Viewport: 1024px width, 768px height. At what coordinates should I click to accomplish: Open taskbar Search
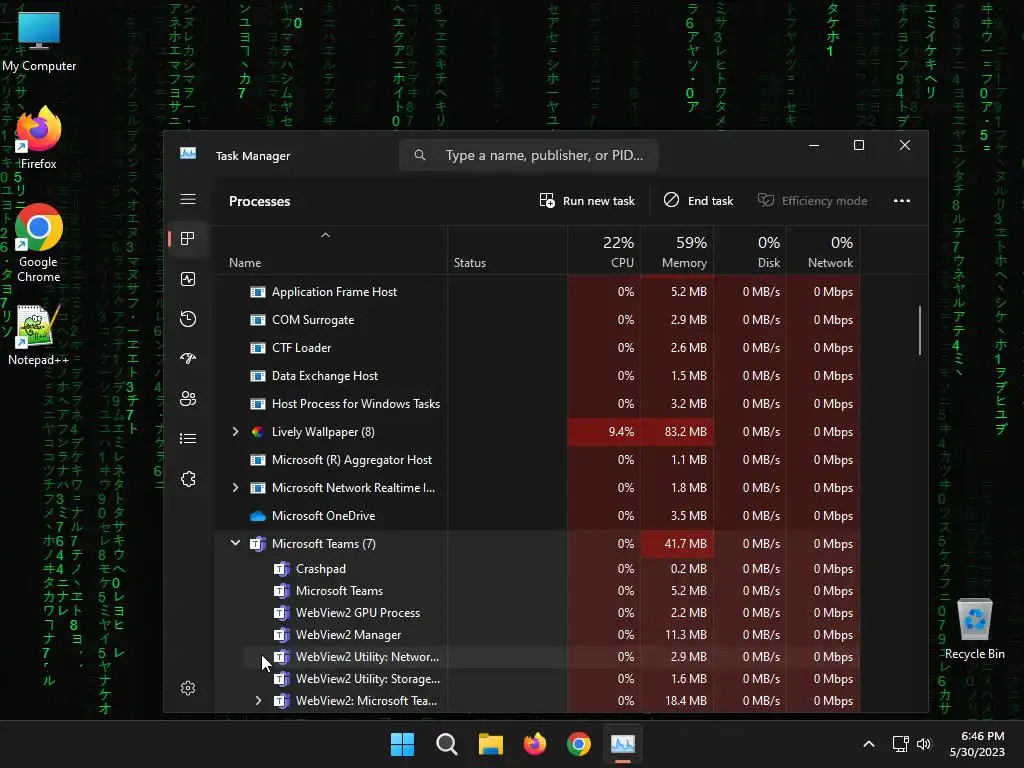[x=447, y=744]
